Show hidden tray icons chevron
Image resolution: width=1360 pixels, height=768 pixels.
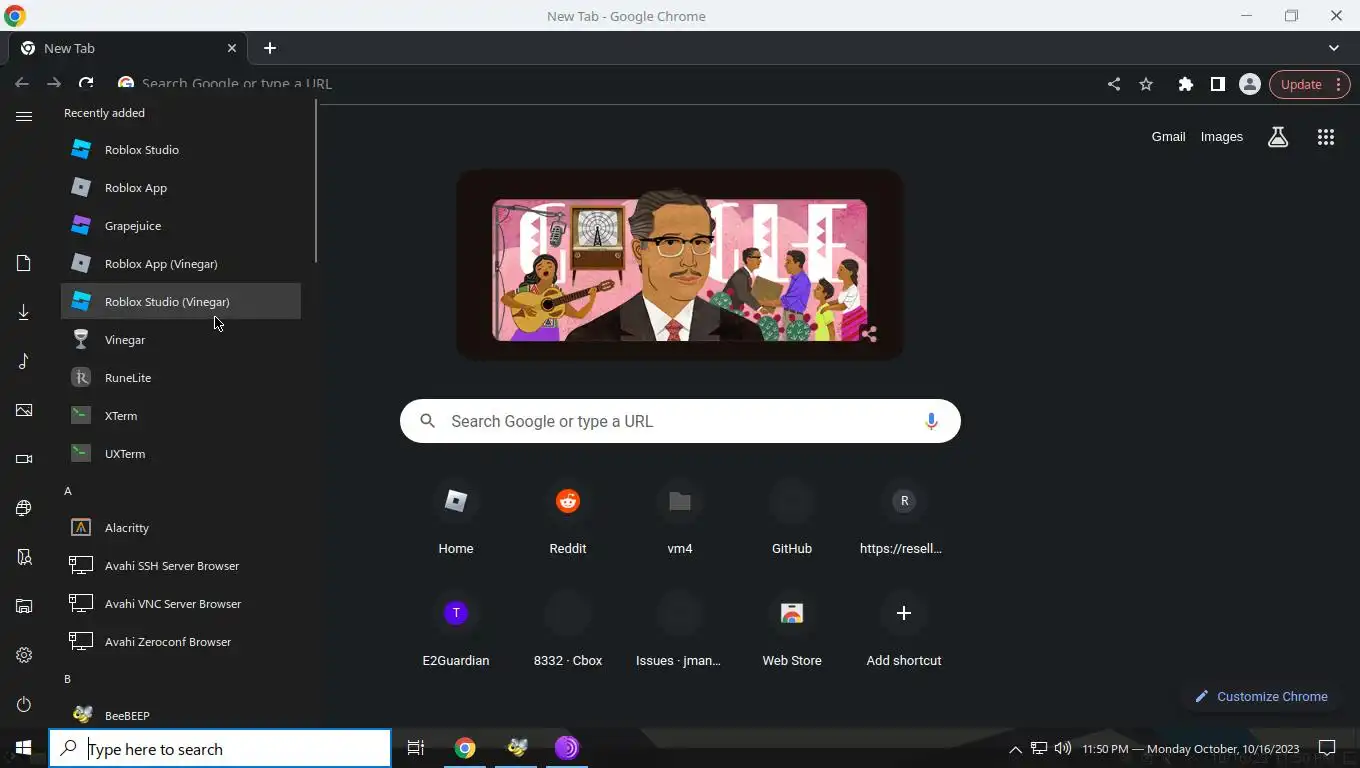(1015, 749)
